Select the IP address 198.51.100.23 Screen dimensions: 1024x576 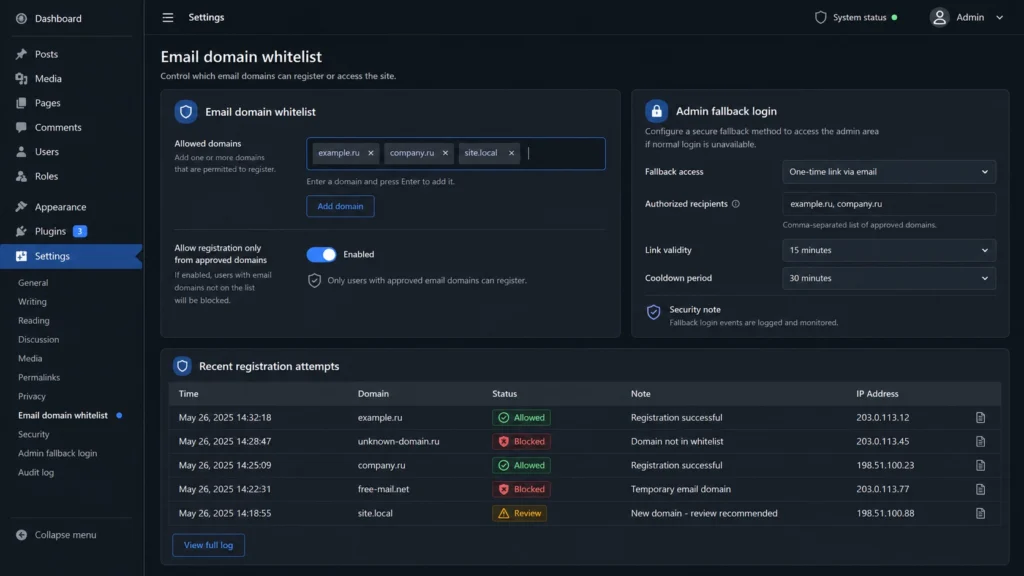click(x=885, y=466)
